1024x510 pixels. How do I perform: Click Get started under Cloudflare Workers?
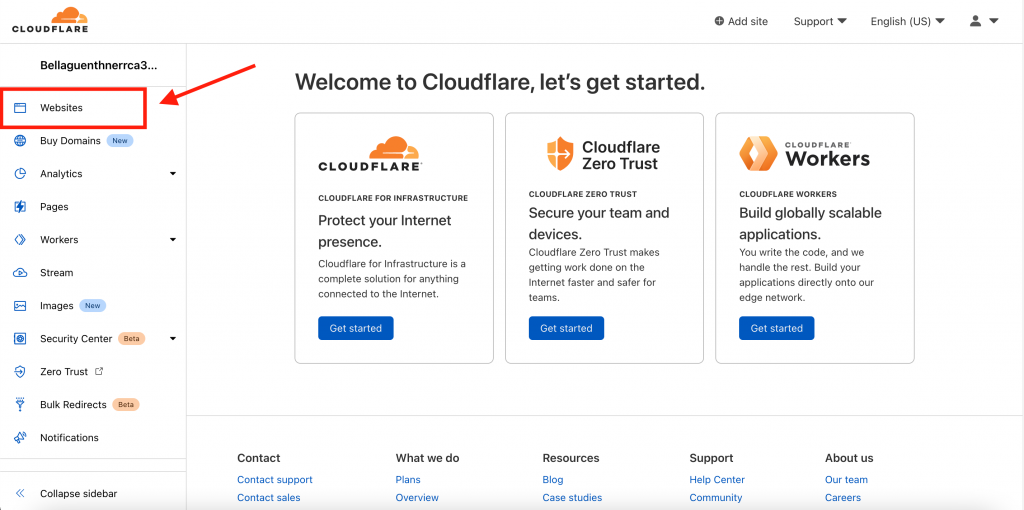[776, 328]
